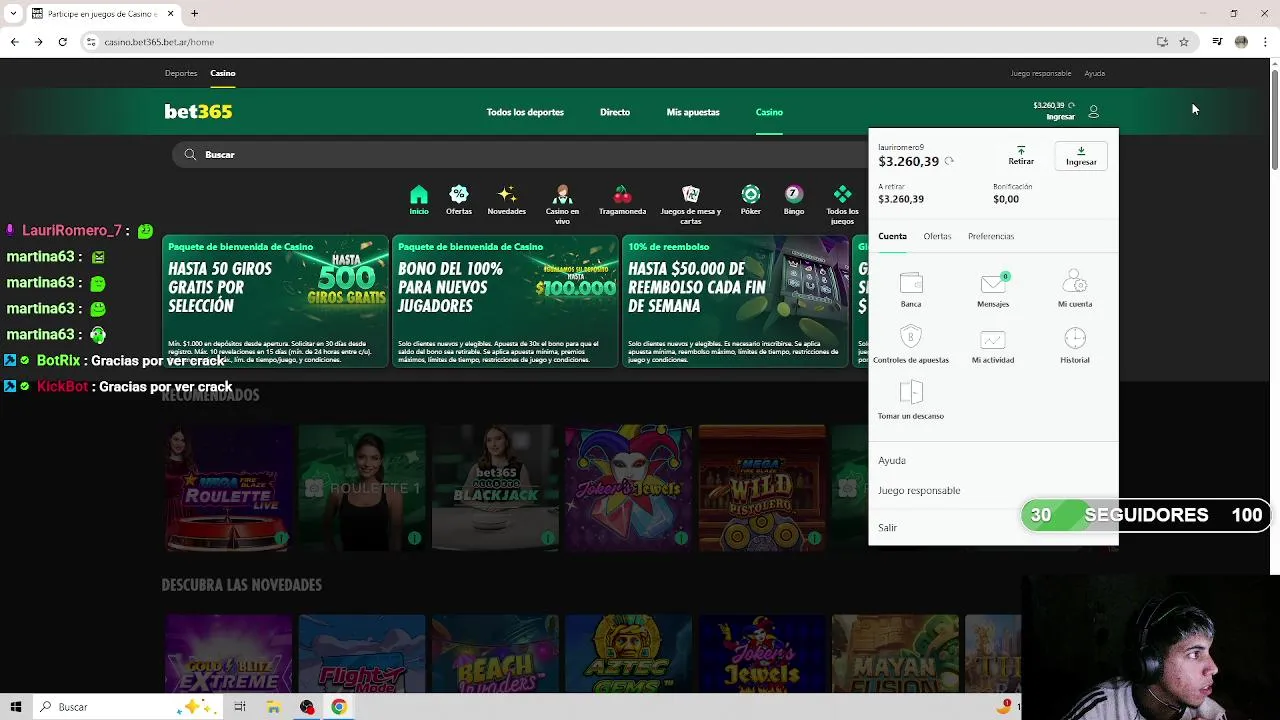Bookmark this page with star icon
The image size is (1280, 720).
pos(1184,42)
